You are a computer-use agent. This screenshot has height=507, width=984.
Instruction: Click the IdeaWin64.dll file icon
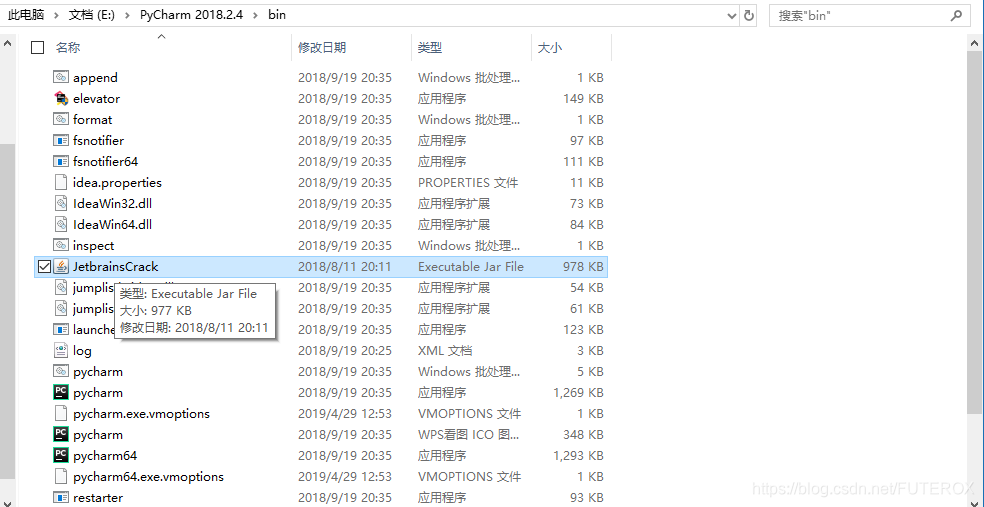coord(61,225)
